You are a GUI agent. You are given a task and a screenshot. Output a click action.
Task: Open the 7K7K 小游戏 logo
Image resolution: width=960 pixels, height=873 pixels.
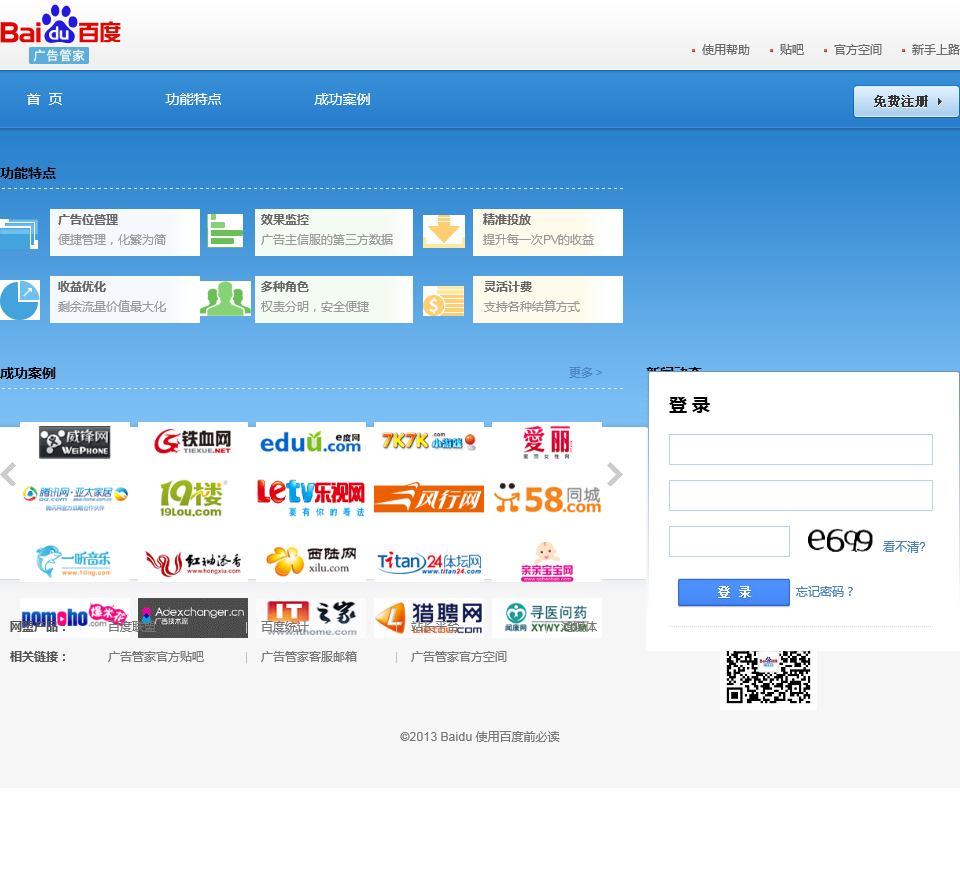pyautogui.click(x=429, y=441)
